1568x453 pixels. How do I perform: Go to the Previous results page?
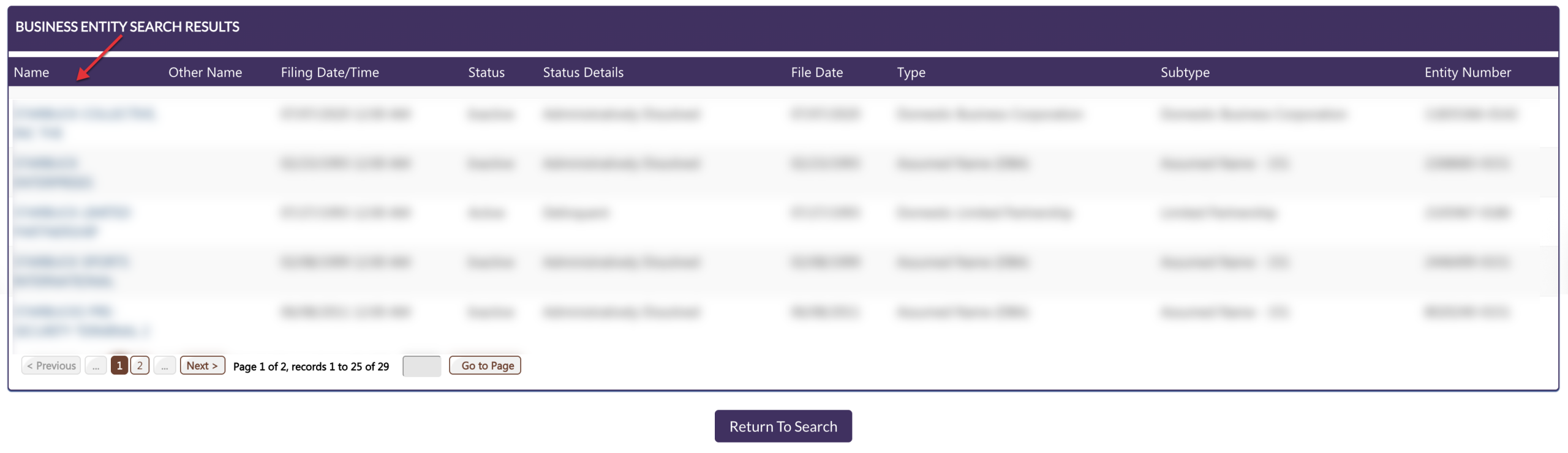pyautogui.click(x=51, y=365)
